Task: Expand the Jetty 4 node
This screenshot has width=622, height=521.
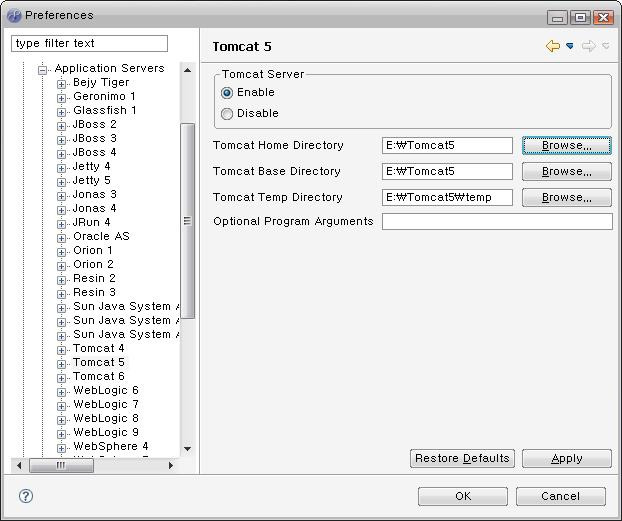Action: click(x=61, y=168)
